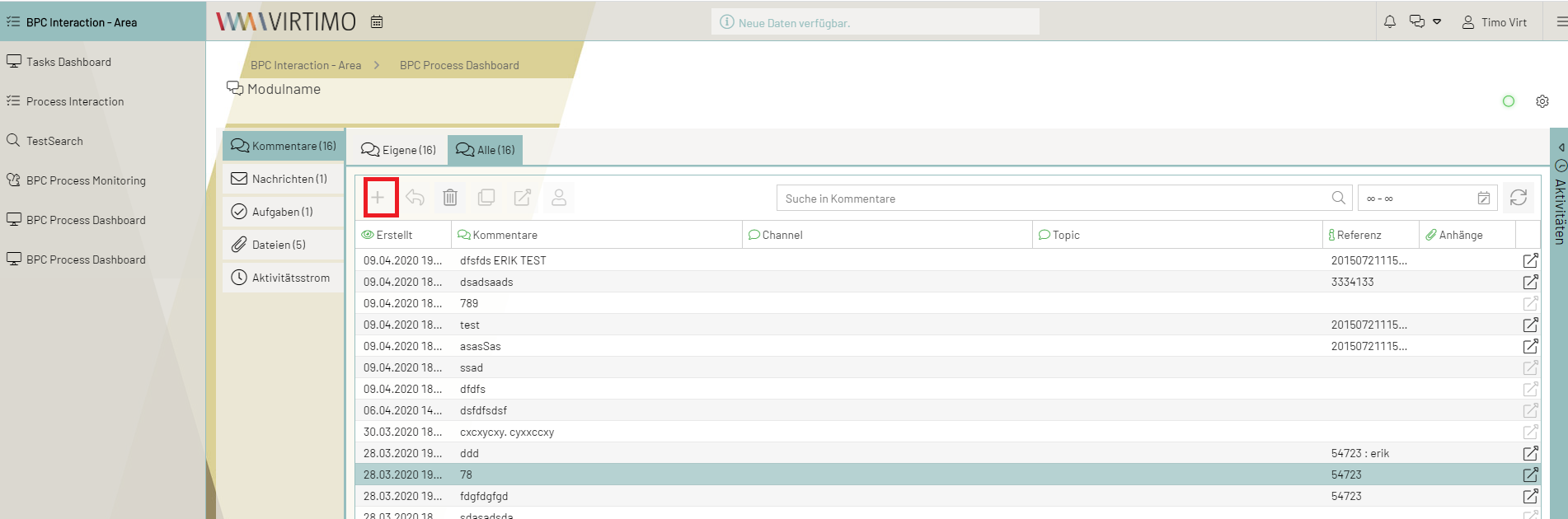Screen dimensions: 1568x519
Task: Open the hamburger menu at top right
Action: coord(1561,22)
